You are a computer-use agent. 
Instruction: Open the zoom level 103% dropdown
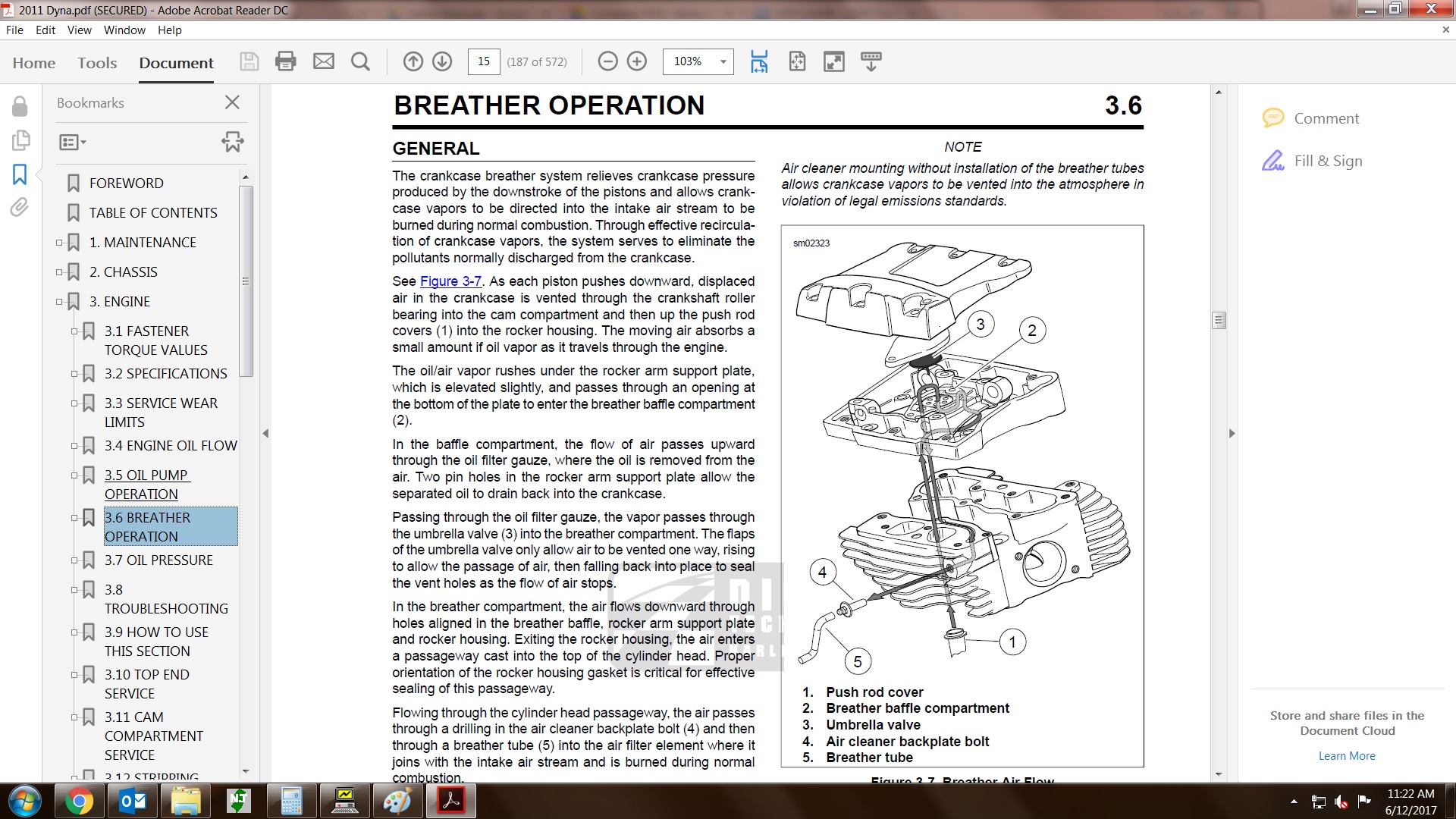(723, 61)
